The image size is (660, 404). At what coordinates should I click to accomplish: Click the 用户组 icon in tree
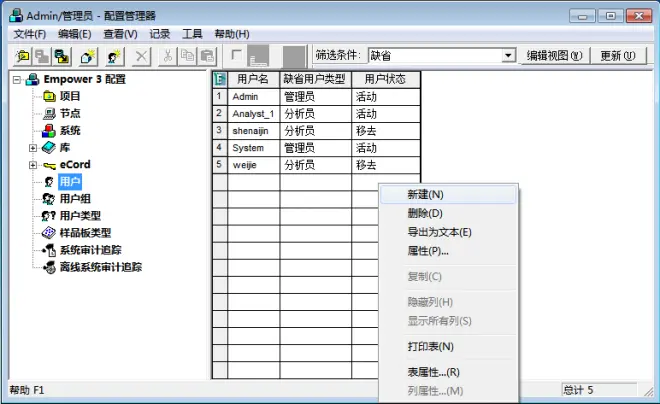(49, 199)
